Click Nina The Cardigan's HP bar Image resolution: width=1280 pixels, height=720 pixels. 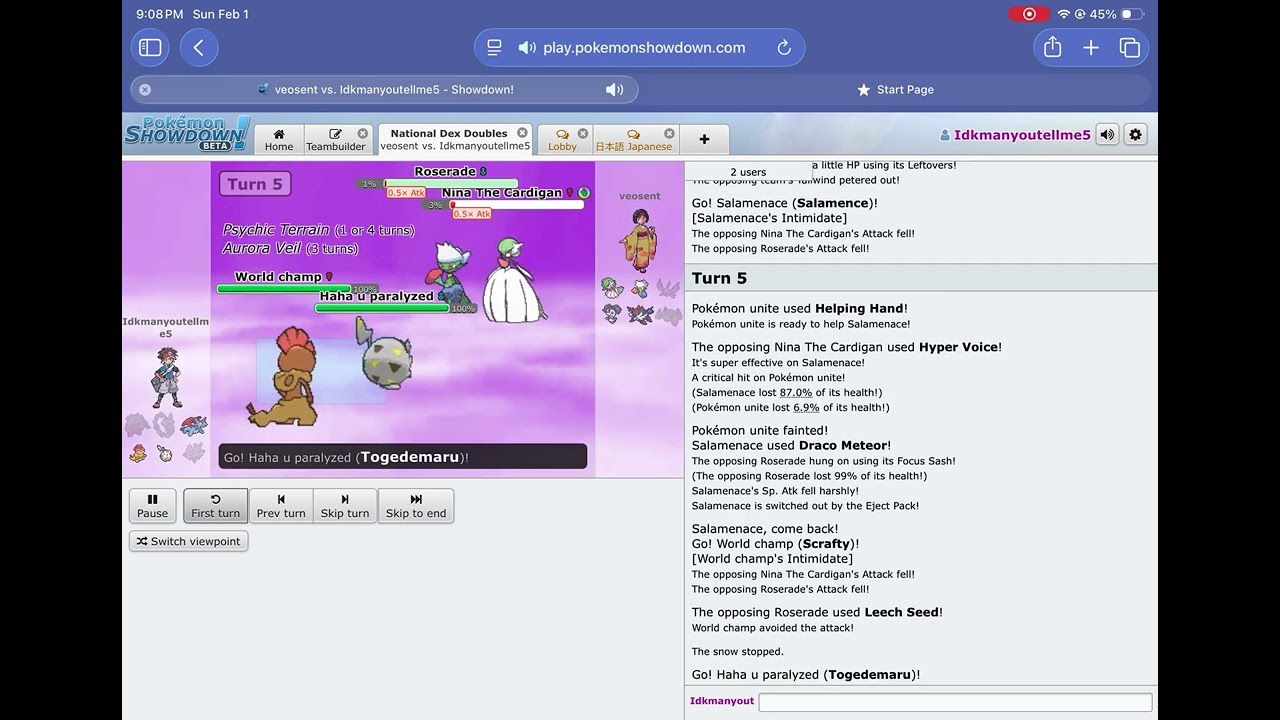click(x=516, y=205)
